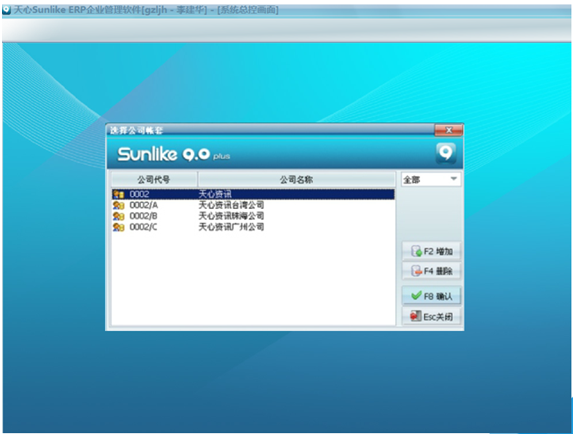The image size is (575, 436).
Task: Select the 天心资讯广州公司 row
Action: point(253,227)
